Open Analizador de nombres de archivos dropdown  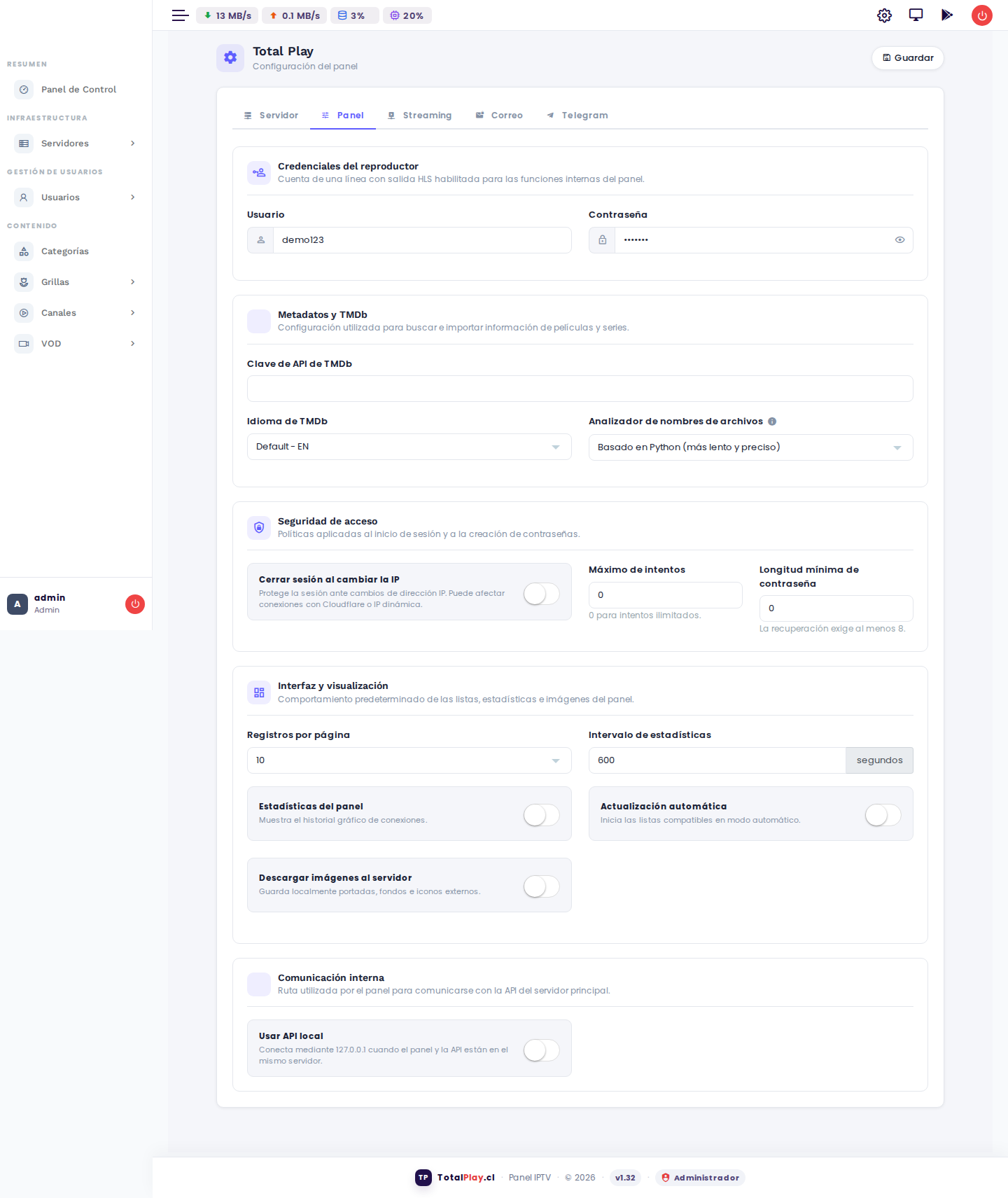(751, 447)
